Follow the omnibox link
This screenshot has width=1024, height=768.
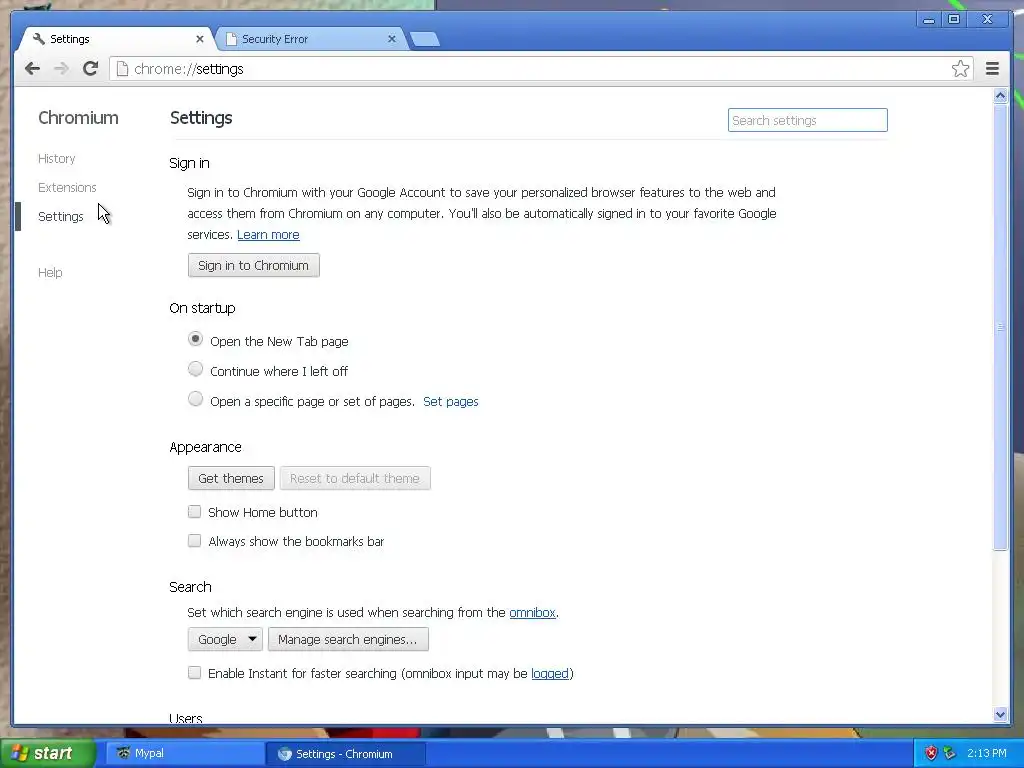click(x=532, y=613)
